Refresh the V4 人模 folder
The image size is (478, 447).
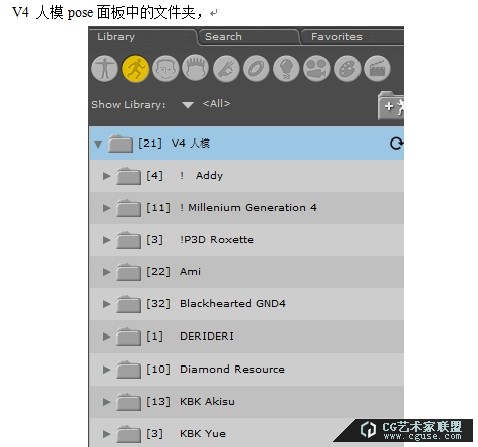coord(396,144)
